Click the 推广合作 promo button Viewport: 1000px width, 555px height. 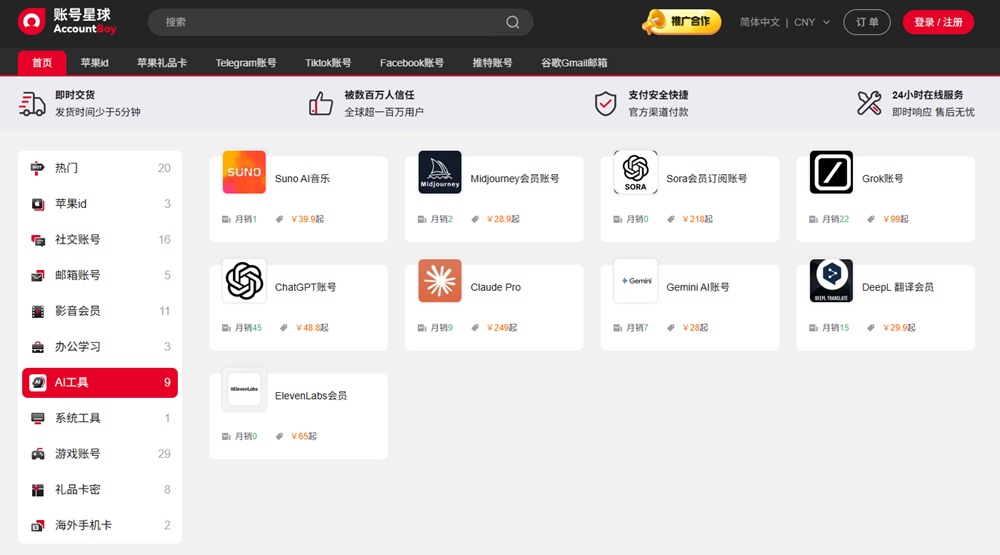point(682,22)
